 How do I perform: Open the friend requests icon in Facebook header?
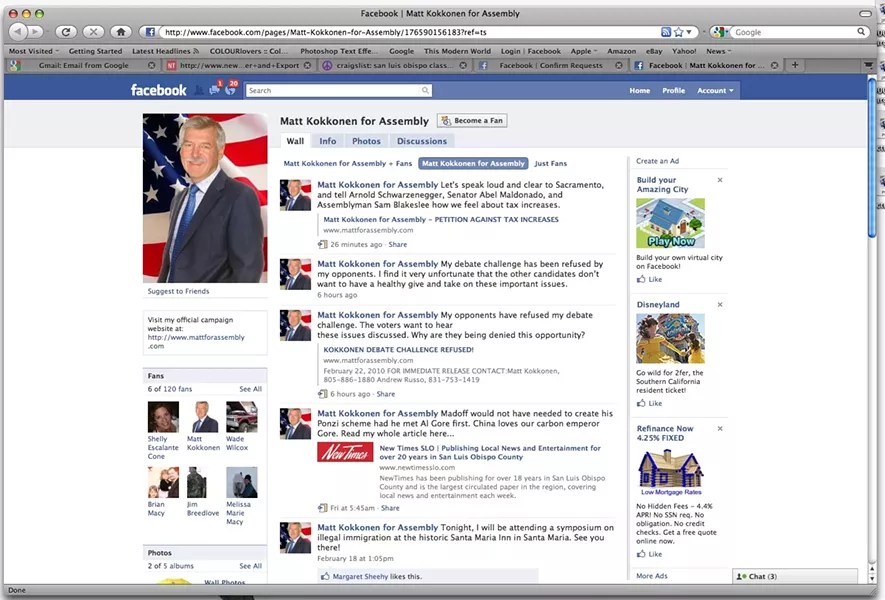point(199,90)
